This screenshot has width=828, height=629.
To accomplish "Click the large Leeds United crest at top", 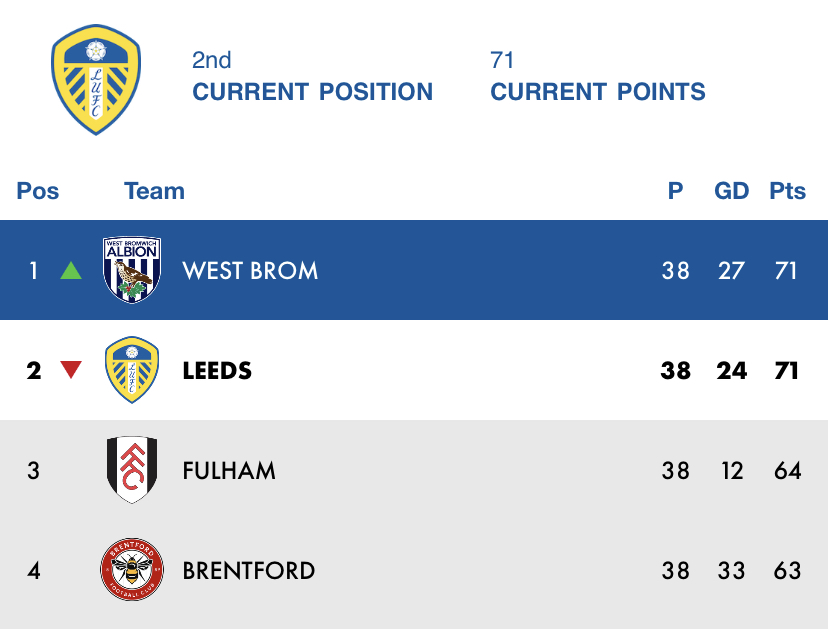I will point(96,80).
